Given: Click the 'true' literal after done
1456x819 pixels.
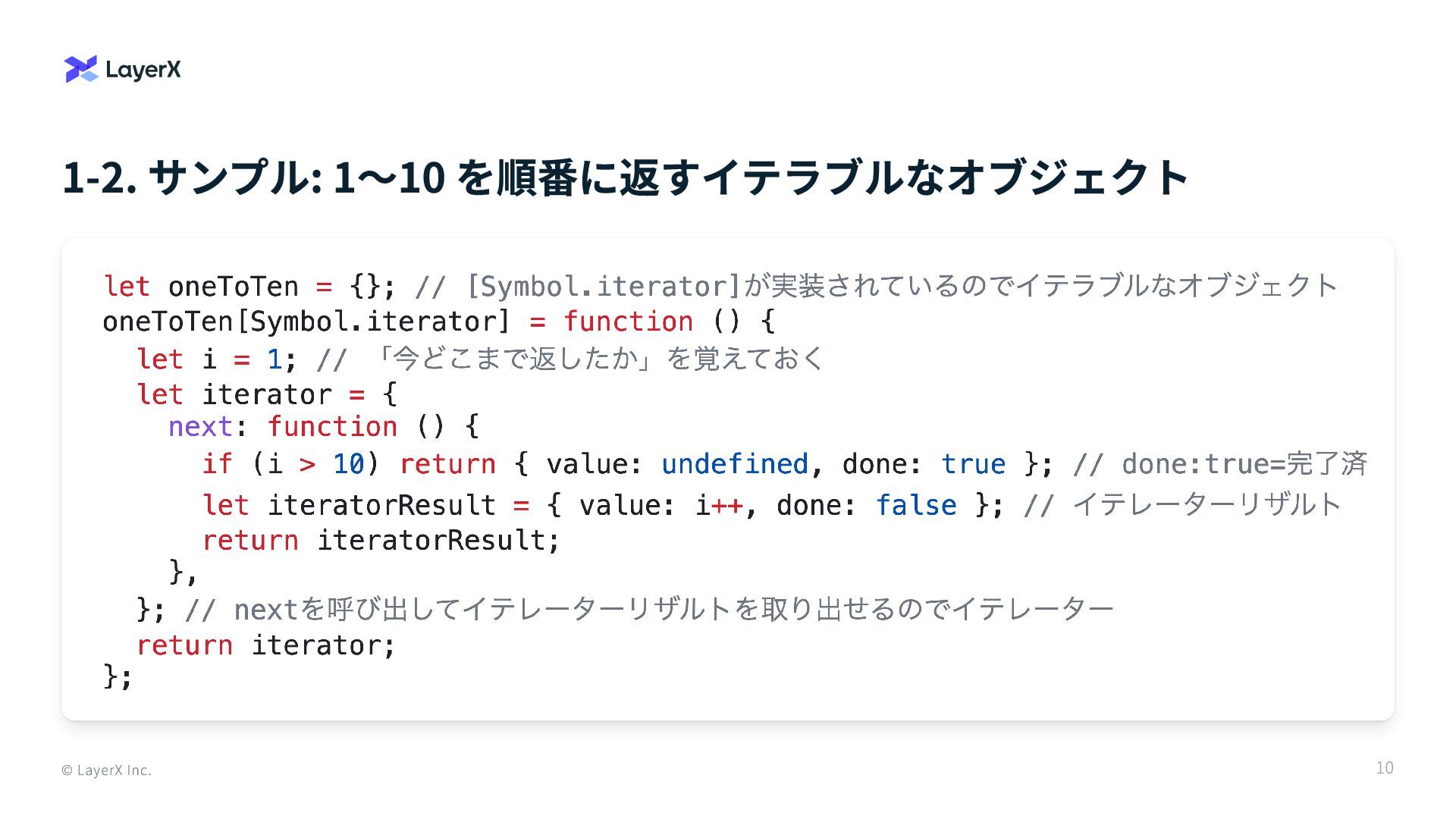Looking at the screenshot, I should [x=973, y=464].
